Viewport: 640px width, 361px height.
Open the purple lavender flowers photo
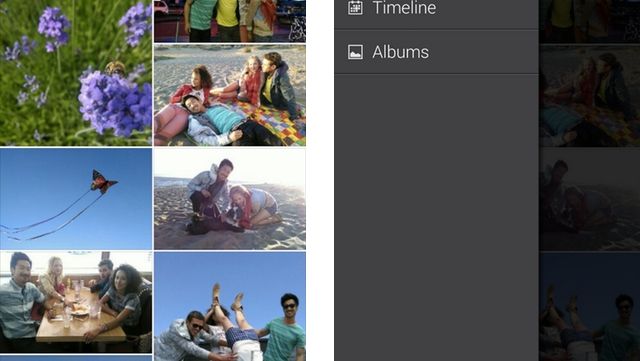pyautogui.click(x=76, y=73)
